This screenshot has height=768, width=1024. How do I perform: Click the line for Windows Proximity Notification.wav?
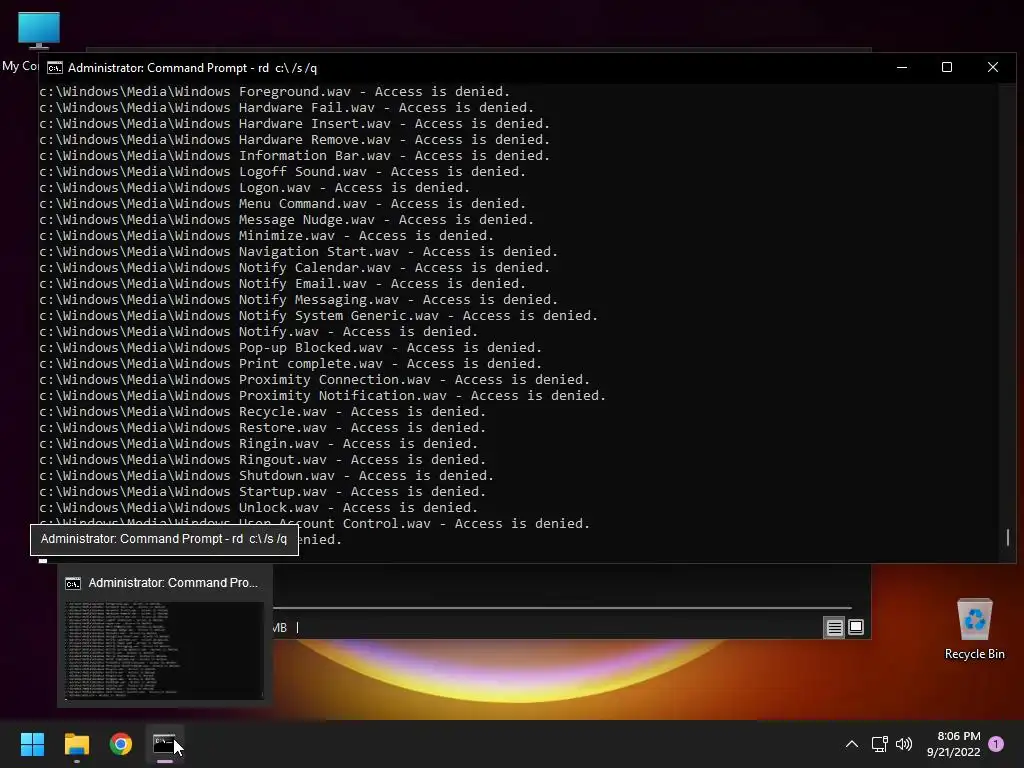click(323, 396)
